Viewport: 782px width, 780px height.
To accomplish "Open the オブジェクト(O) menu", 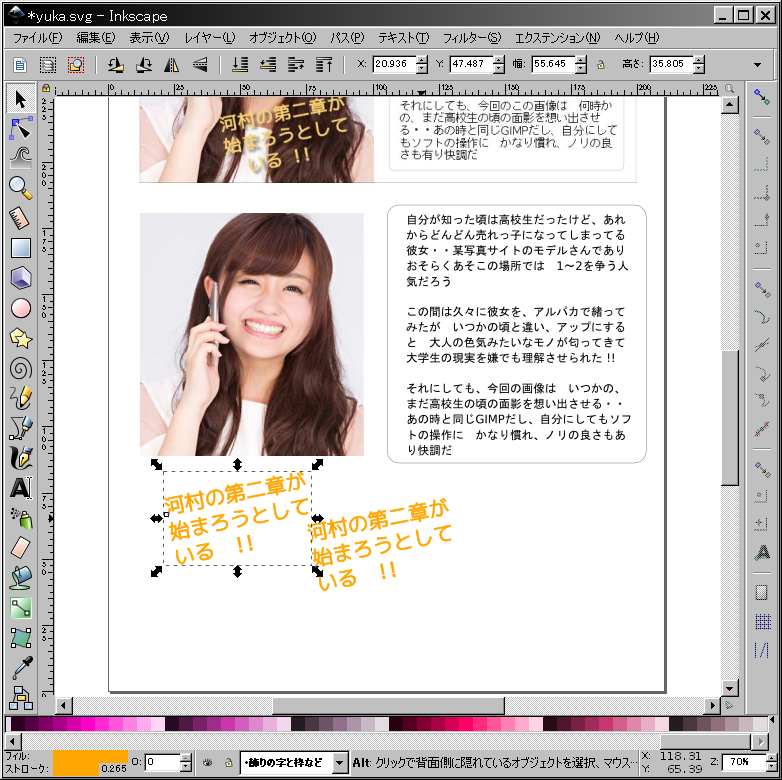I will [282, 38].
